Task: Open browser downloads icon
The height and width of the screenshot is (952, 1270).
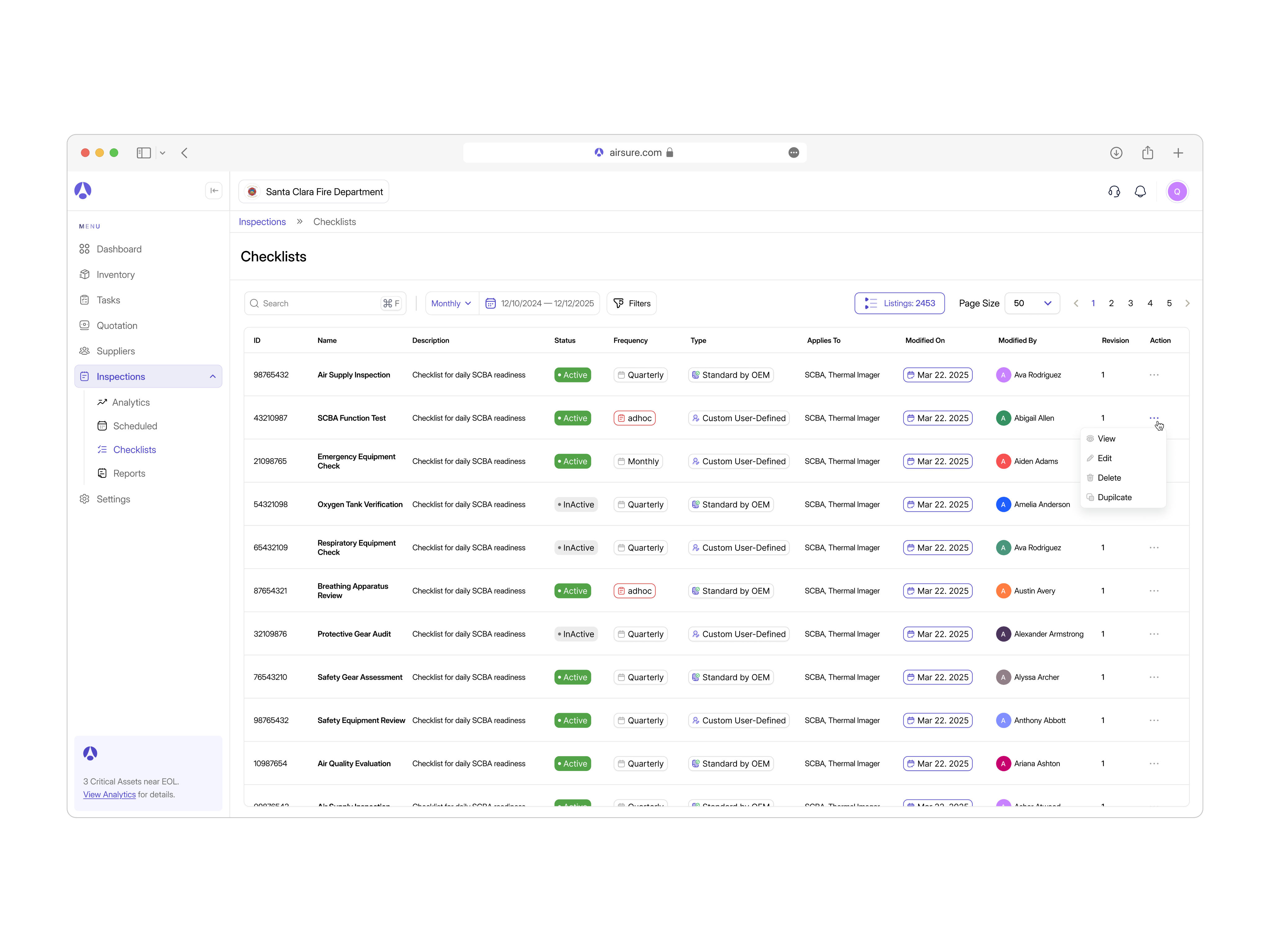Action: click(x=1116, y=153)
